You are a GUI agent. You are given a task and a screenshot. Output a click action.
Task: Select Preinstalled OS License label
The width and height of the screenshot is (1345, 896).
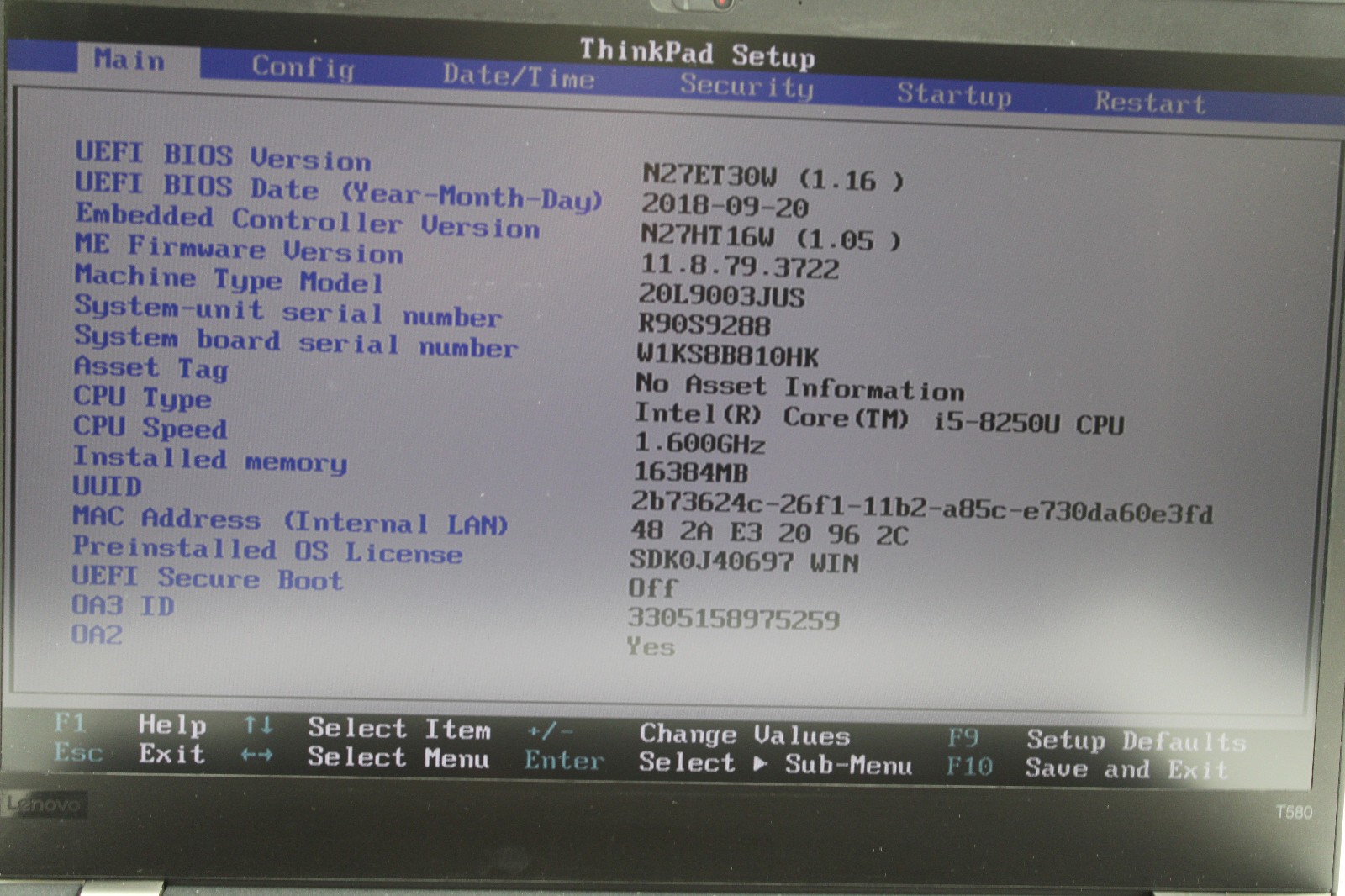[267, 550]
